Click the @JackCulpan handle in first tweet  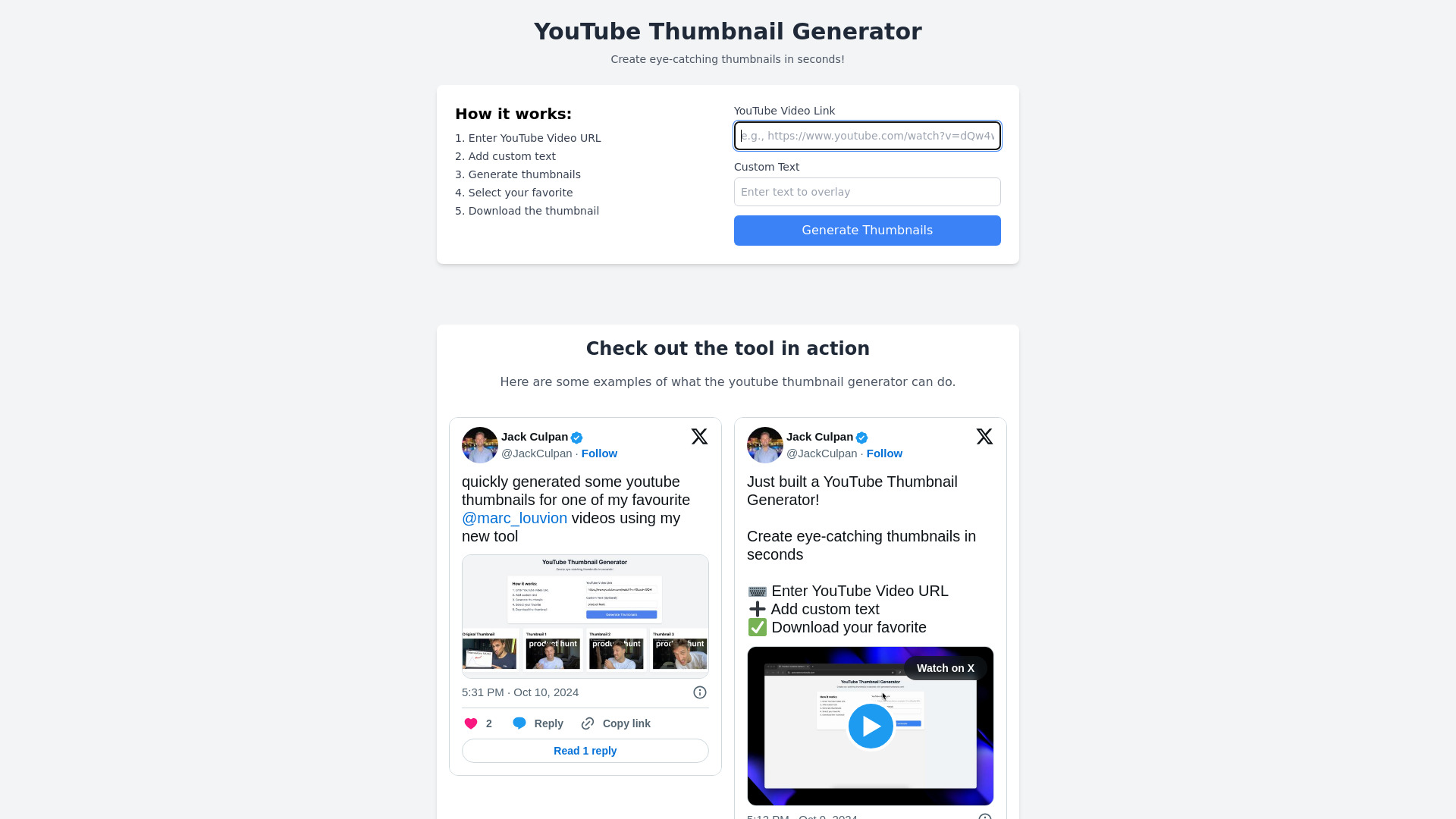[x=537, y=453]
